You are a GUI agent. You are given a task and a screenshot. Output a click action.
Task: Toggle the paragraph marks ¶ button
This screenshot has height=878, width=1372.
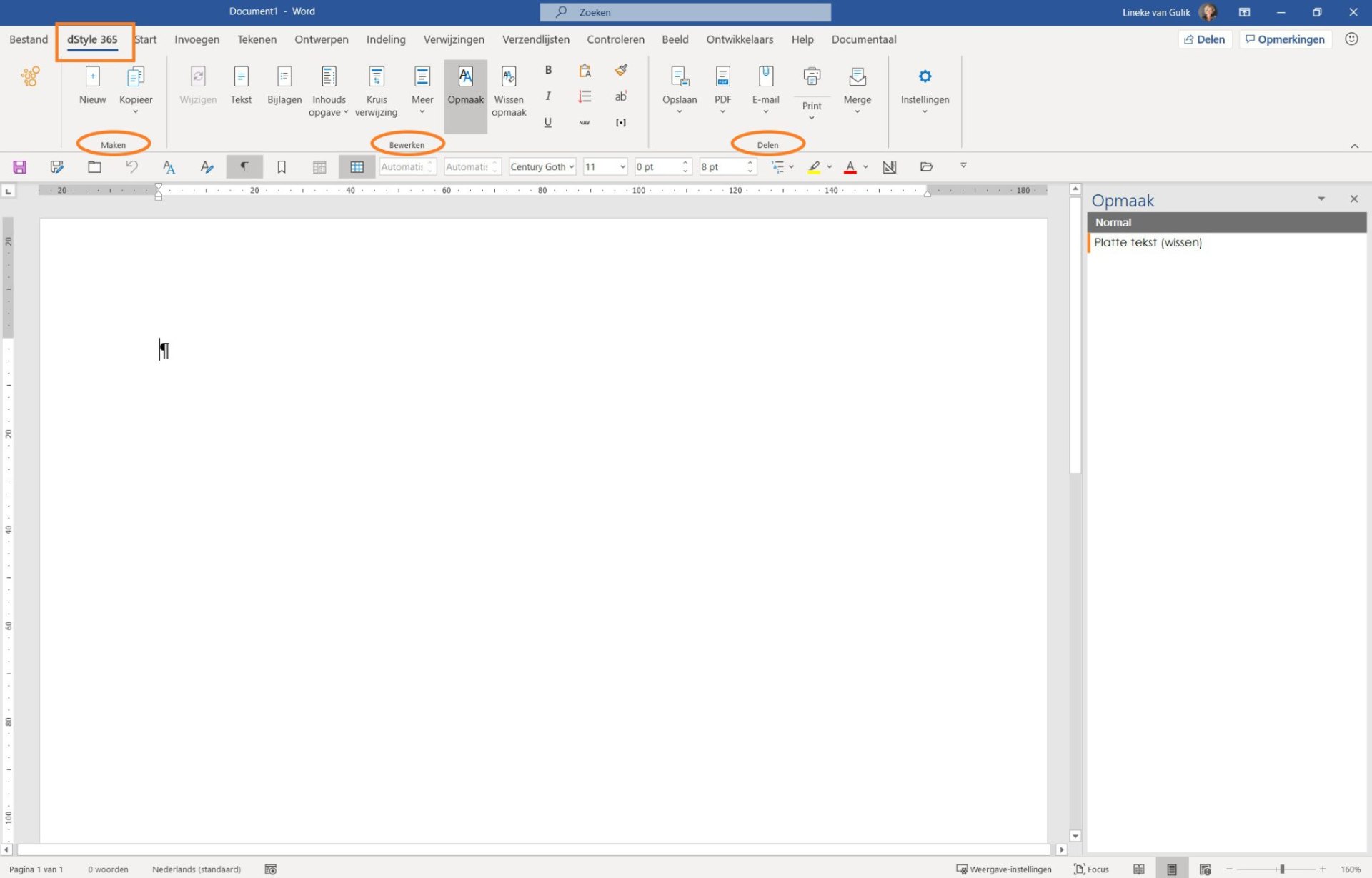point(244,167)
